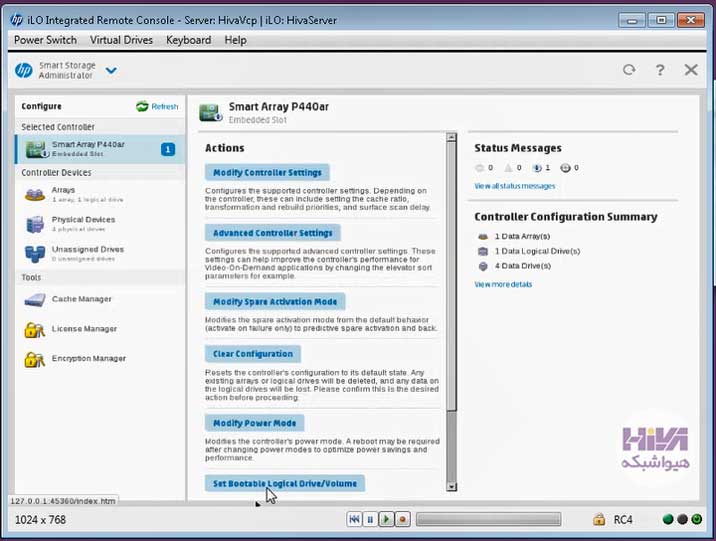Click the first green status LED
716x541 pixels.
[x=668, y=519]
